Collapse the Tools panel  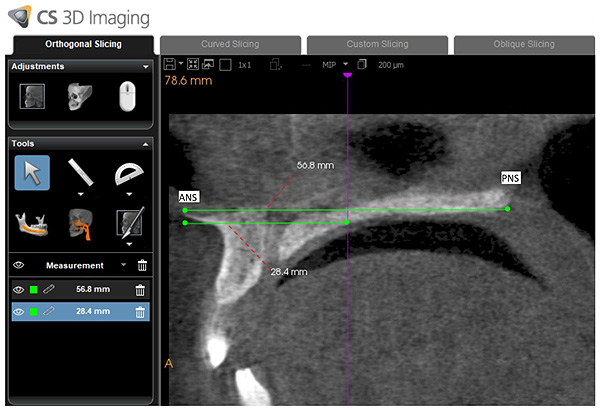pyautogui.click(x=146, y=144)
